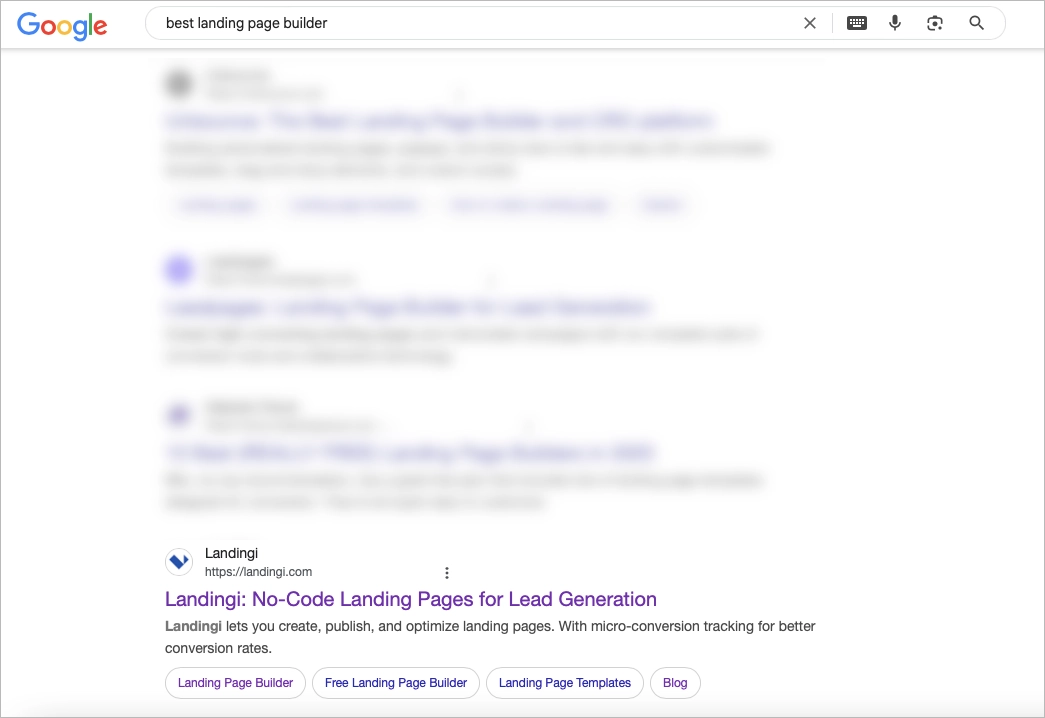Click the Google logo to return home

[x=62, y=26]
